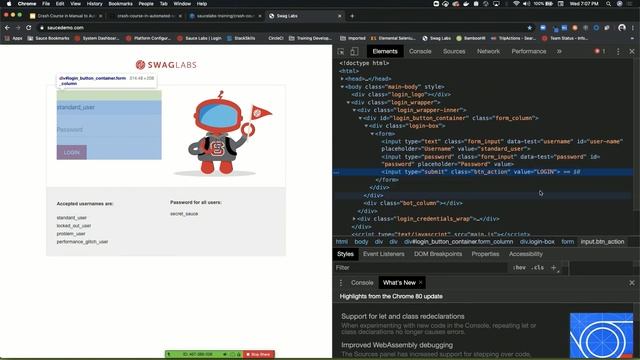Select the login_logo div line
The height and width of the screenshot is (360, 640).
tap(401, 94)
